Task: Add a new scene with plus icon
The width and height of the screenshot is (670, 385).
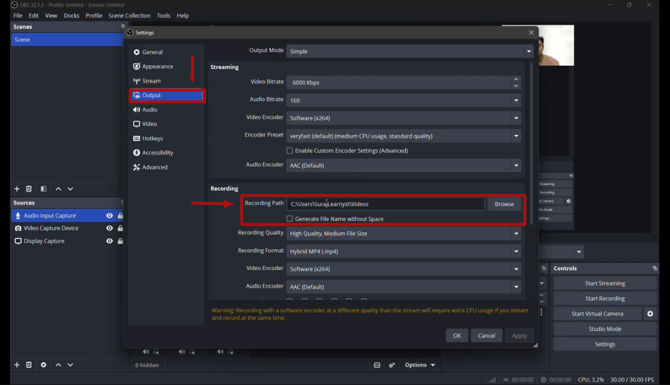Action: pos(17,189)
